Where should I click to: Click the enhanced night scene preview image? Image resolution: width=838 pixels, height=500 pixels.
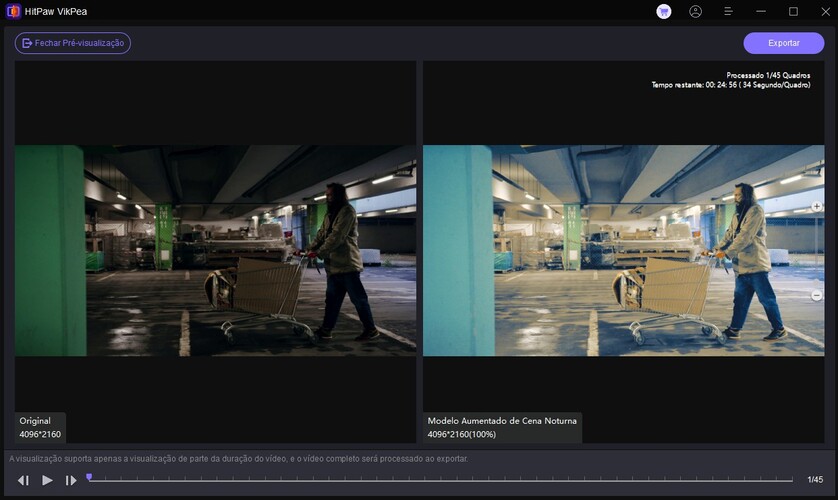pyautogui.click(x=623, y=250)
